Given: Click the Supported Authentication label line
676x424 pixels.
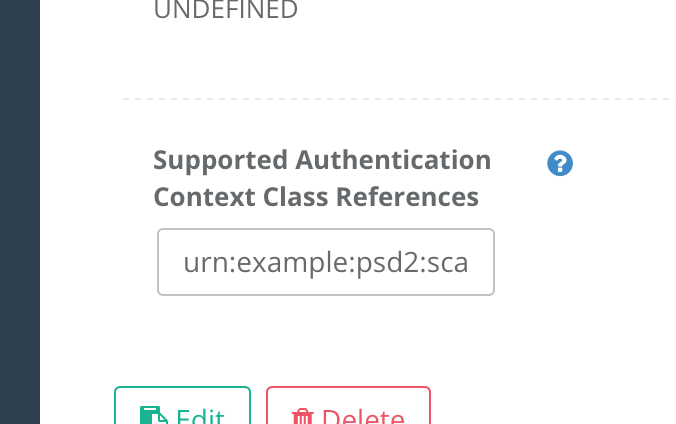Looking at the screenshot, I should (x=322, y=160).
